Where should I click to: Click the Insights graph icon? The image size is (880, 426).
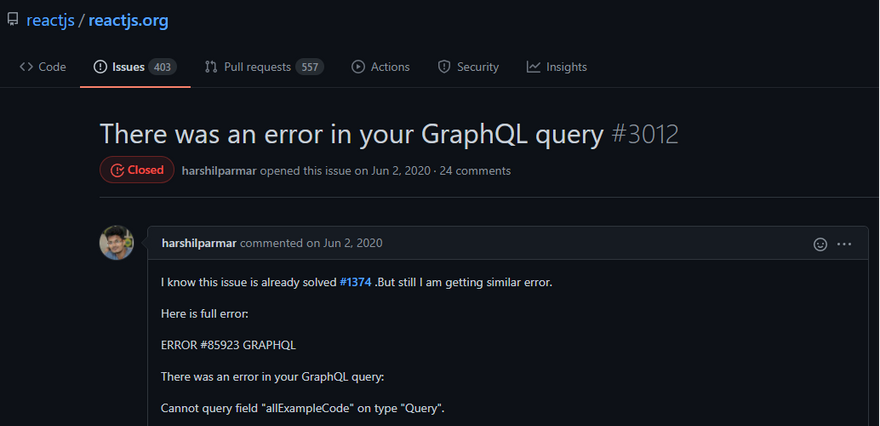click(x=533, y=67)
